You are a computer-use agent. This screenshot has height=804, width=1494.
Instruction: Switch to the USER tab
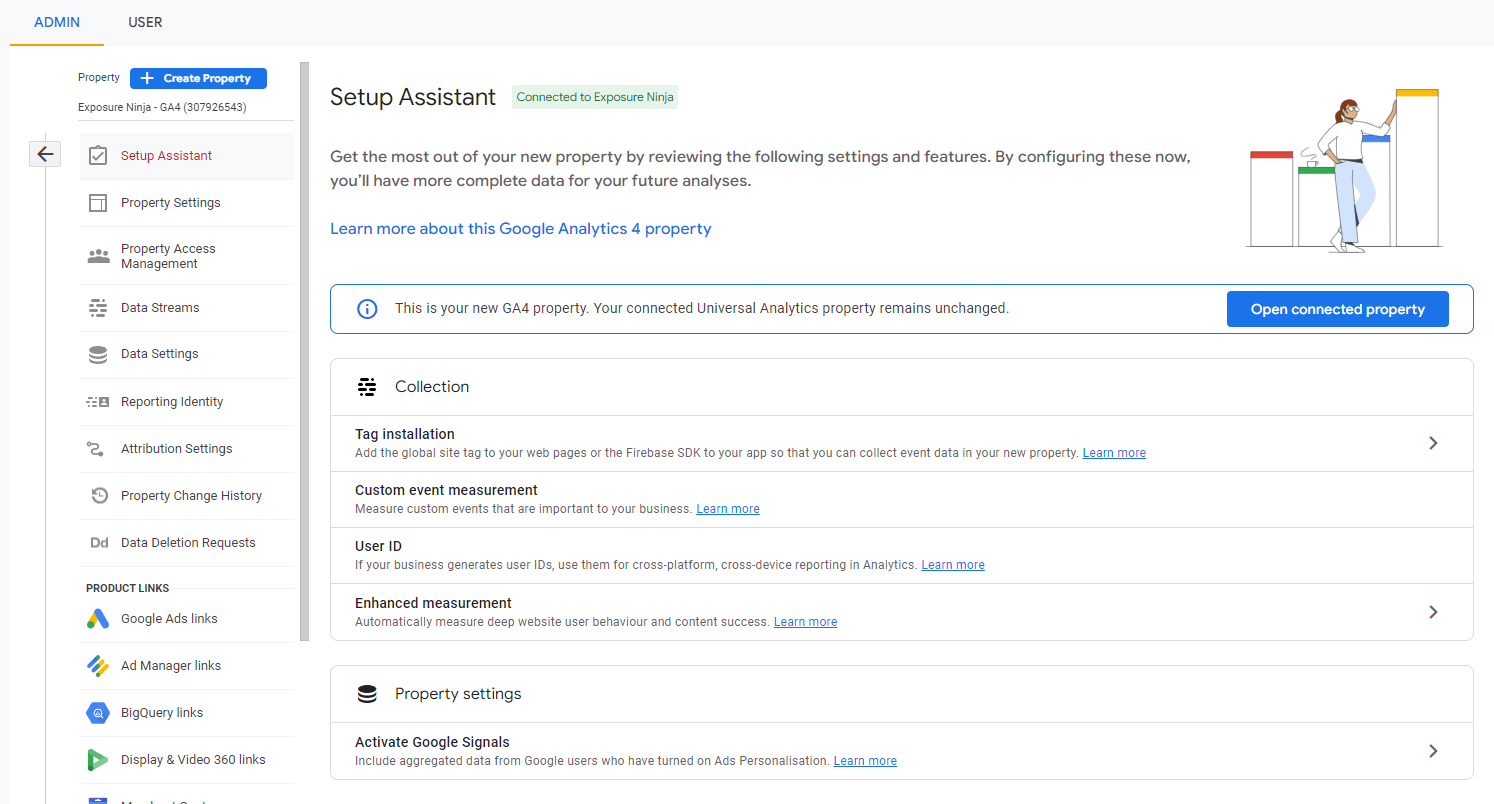point(145,22)
